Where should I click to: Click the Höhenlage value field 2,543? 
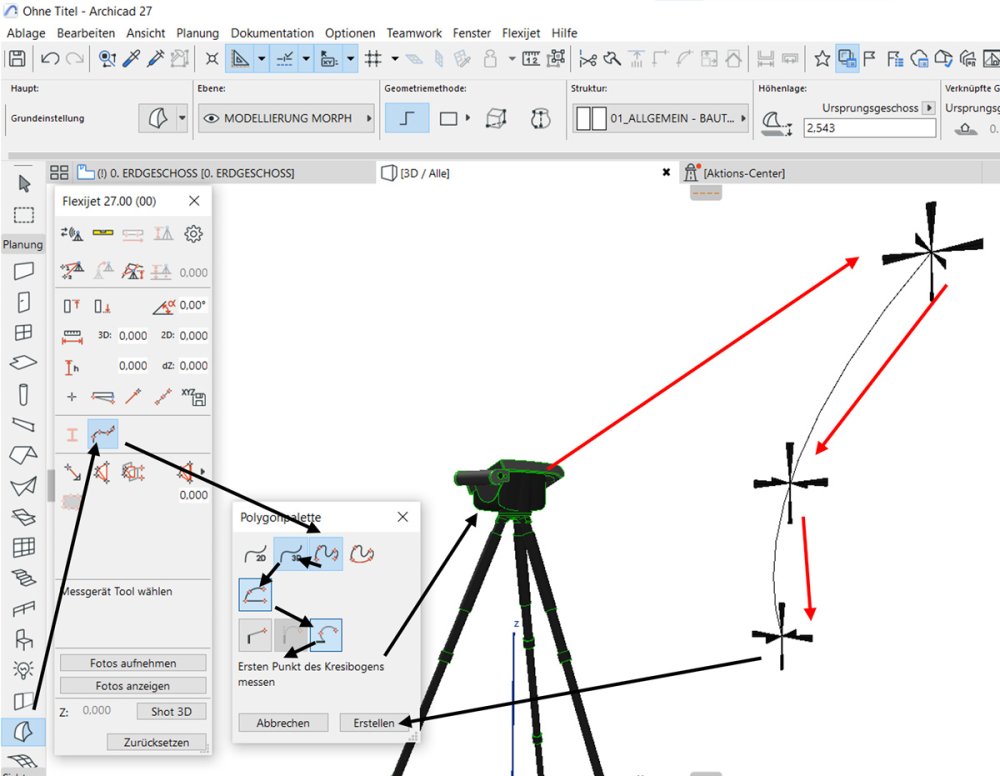point(869,128)
